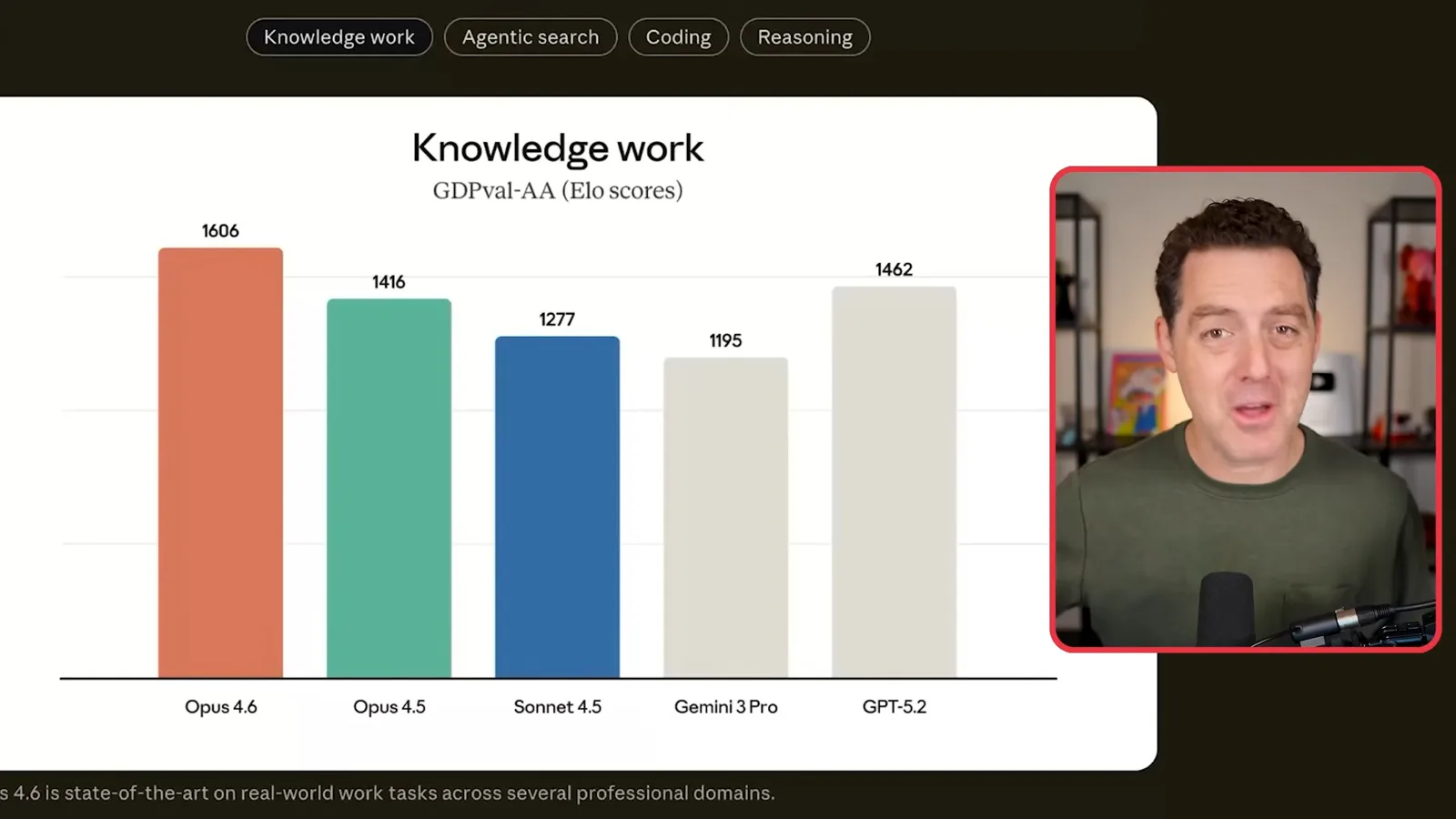Click the orange Opus 4.6 bar
The height and width of the screenshot is (819, 1456).
[x=220, y=462]
